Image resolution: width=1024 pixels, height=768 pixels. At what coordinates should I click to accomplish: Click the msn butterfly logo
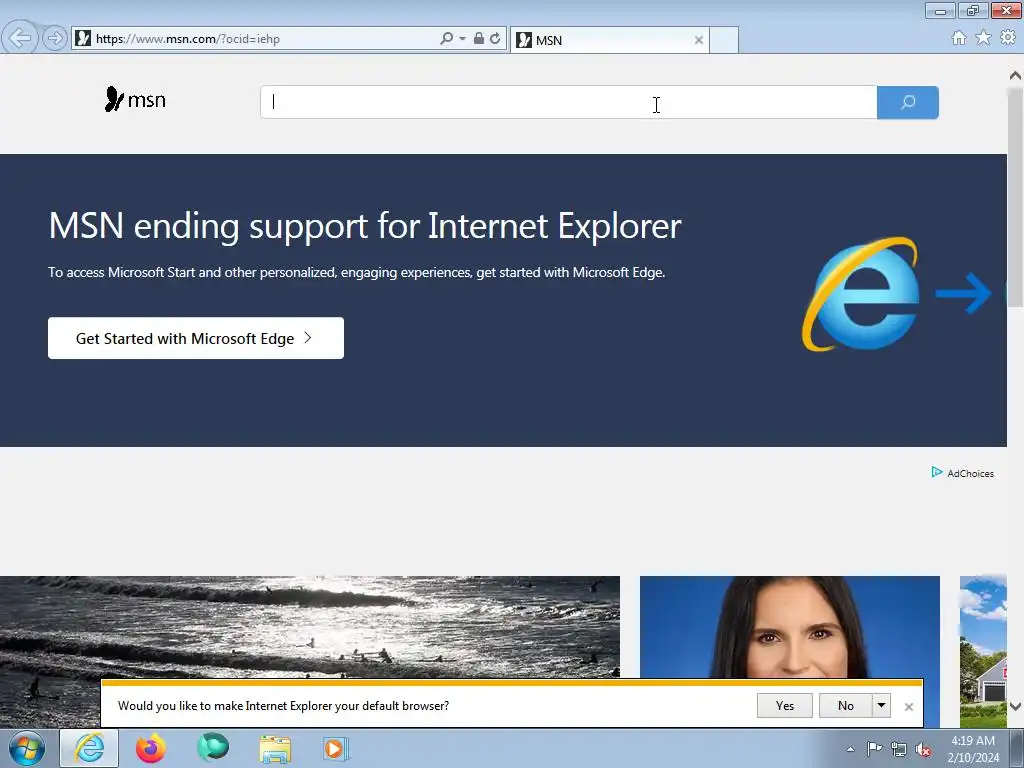pyautogui.click(x=135, y=99)
